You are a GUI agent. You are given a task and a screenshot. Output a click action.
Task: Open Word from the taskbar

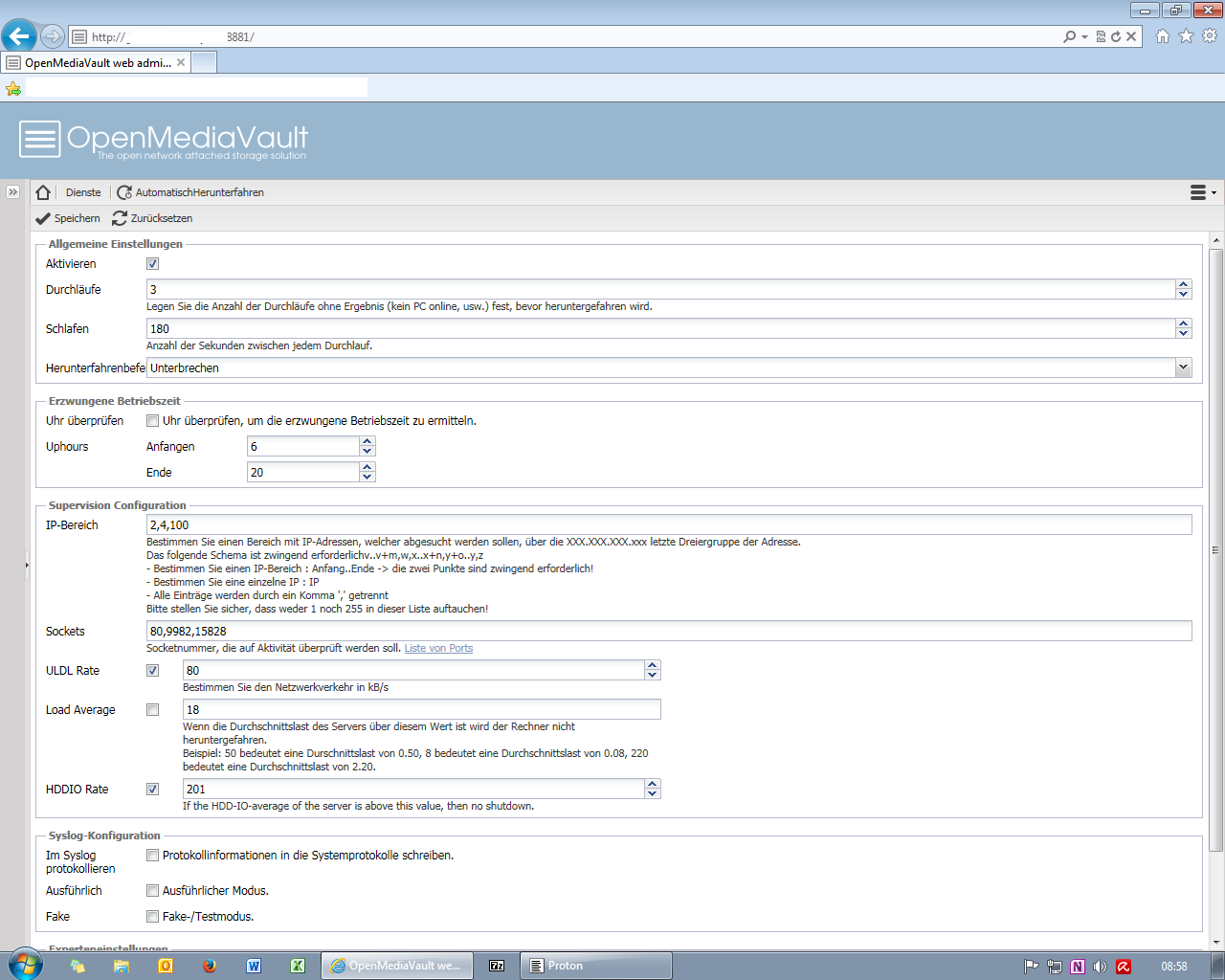254,966
